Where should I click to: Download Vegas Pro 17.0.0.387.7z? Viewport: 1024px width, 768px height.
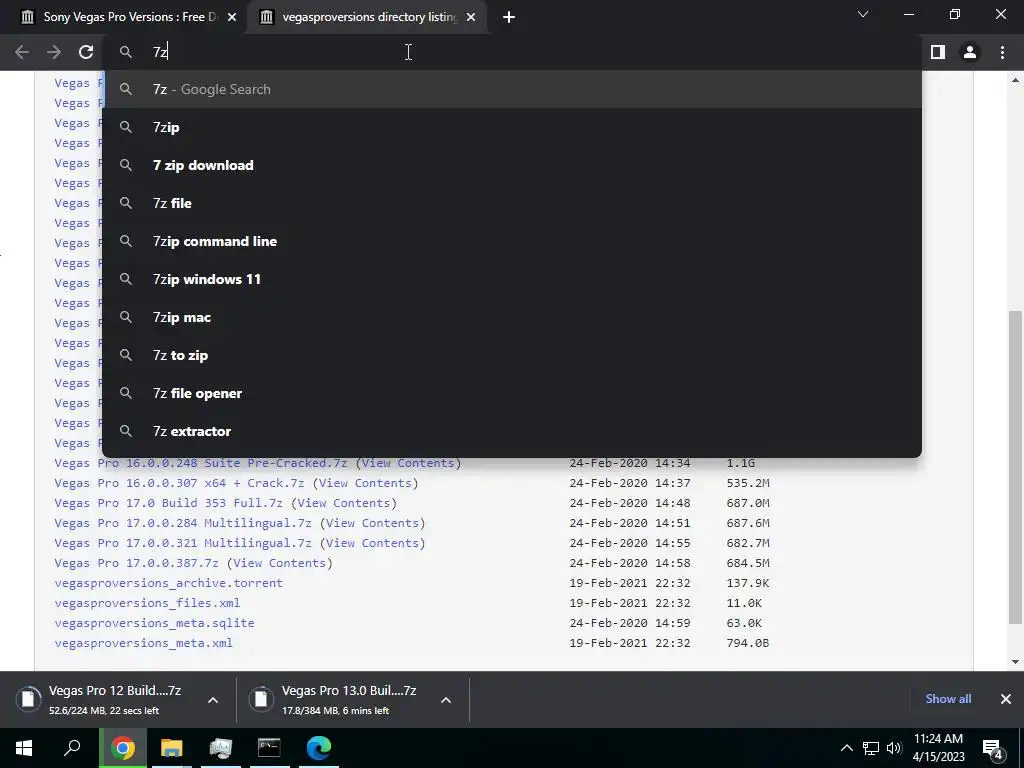tap(136, 563)
